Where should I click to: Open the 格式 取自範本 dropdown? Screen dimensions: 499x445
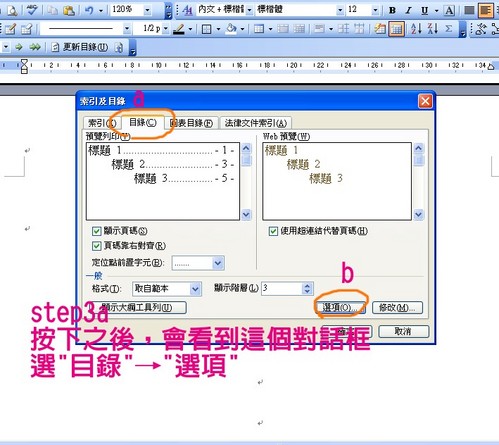tap(196, 289)
